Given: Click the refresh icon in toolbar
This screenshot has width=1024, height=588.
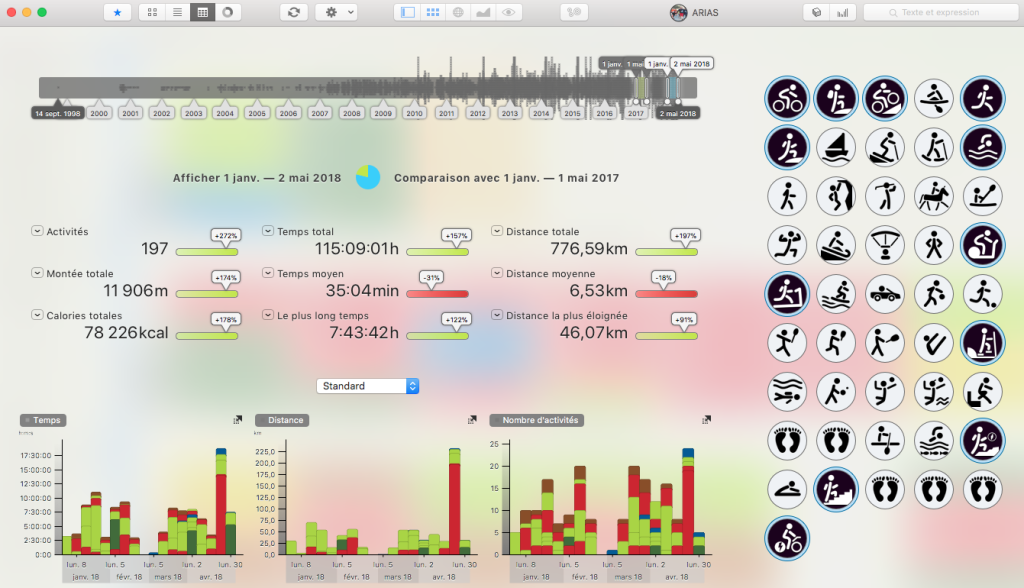Looking at the screenshot, I should [x=293, y=13].
